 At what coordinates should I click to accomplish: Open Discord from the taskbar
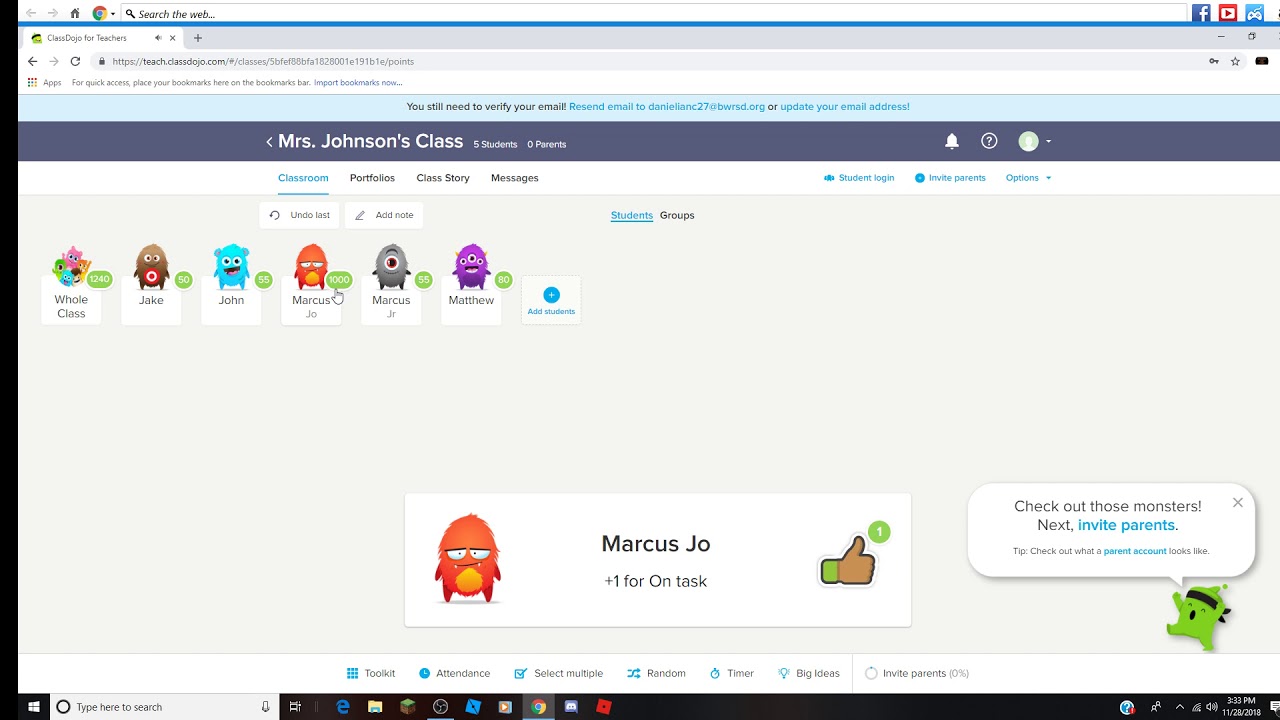pos(571,707)
